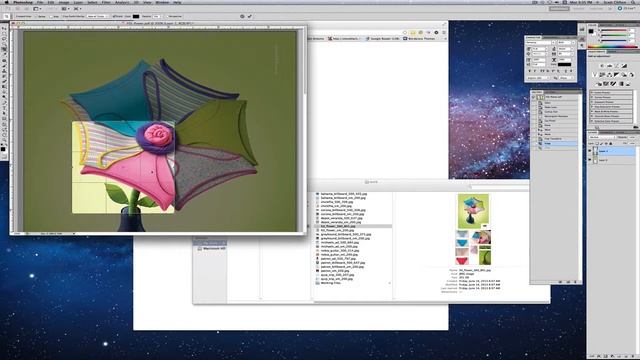The height and width of the screenshot is (360, 640).
Task: Add a Hue/Saturation adjustment
Action: (x=602, y=75)
